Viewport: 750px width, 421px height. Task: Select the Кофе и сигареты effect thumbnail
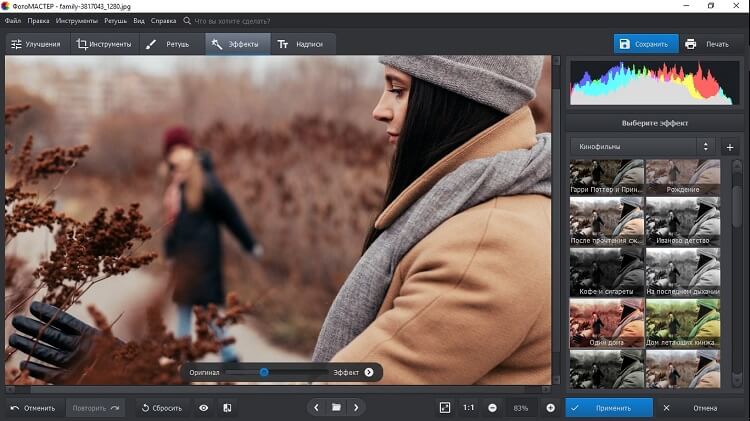click(606, 272)
